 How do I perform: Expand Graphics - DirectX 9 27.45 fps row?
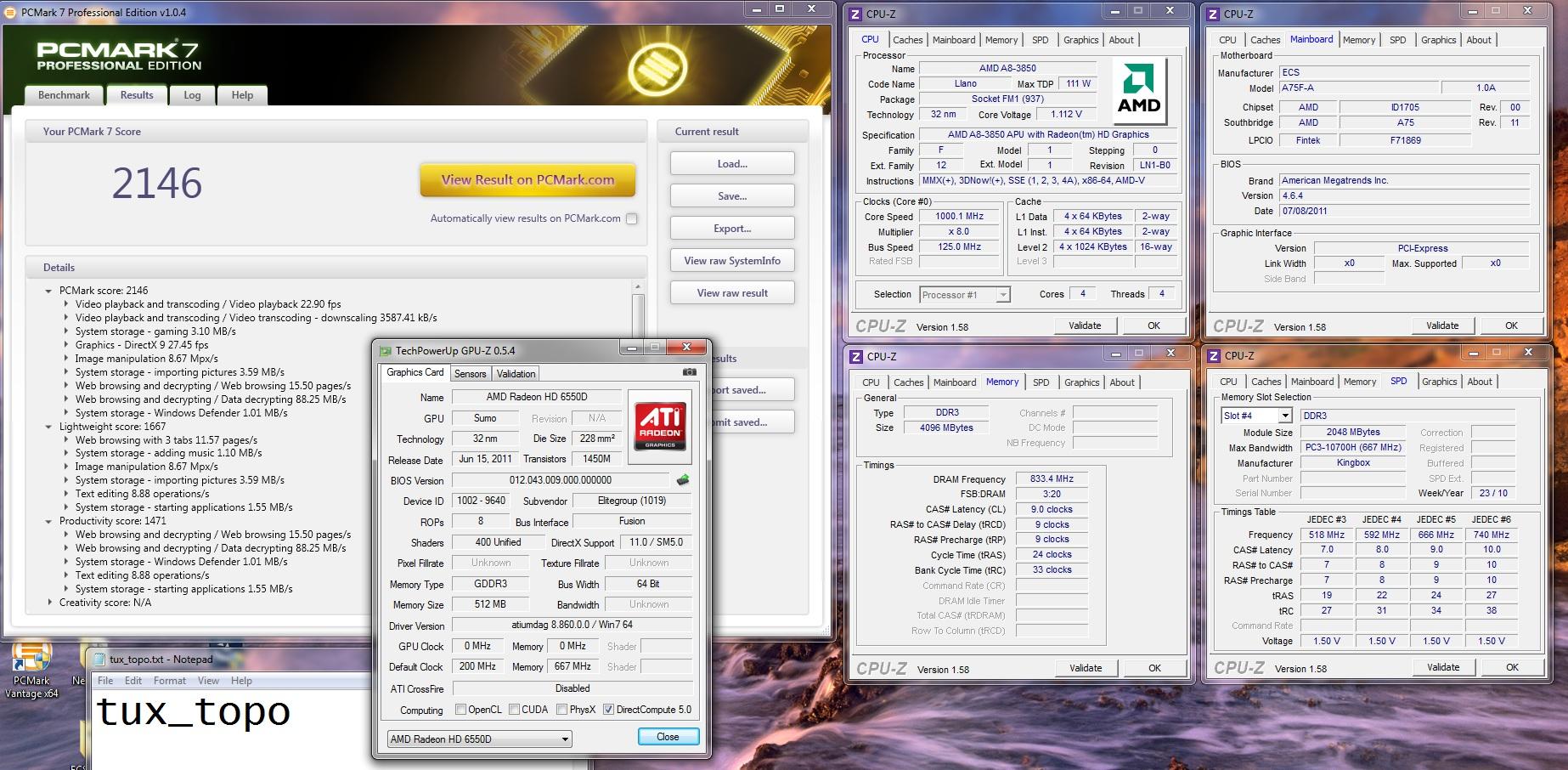click(65, 345)
